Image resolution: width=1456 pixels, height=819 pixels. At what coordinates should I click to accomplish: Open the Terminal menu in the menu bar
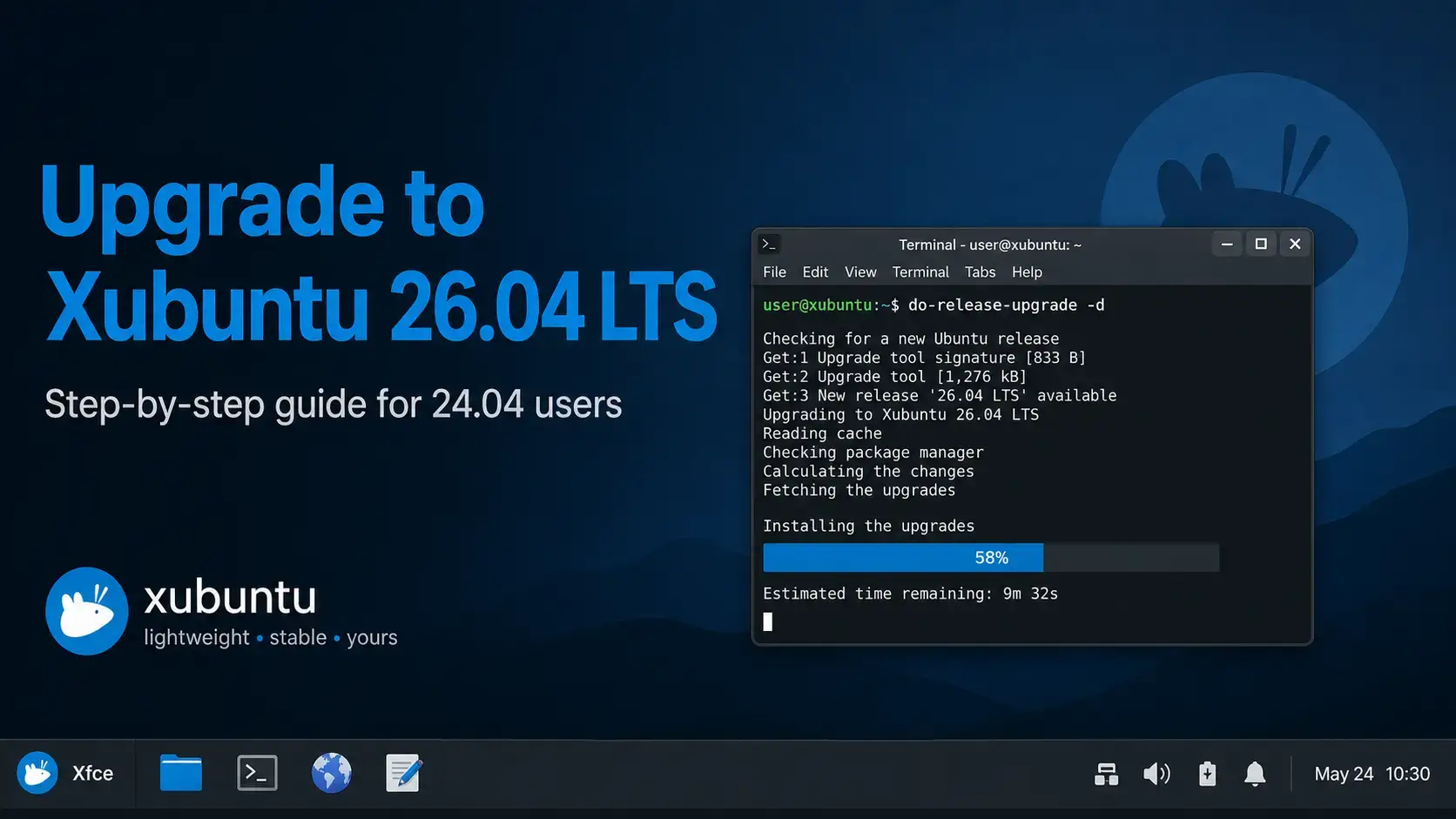920,272
